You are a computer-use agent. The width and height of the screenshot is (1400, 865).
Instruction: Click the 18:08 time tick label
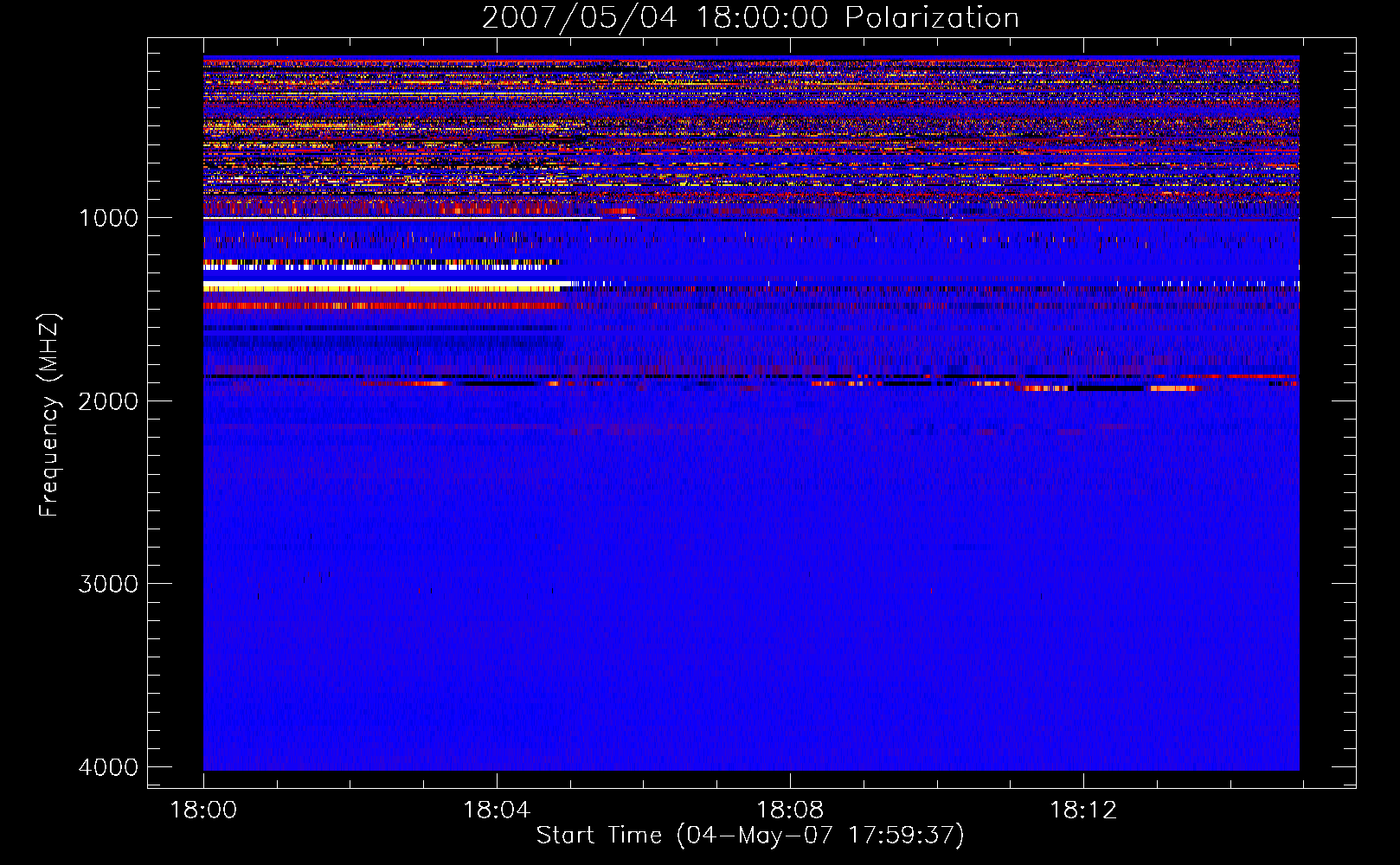point(790,811)
